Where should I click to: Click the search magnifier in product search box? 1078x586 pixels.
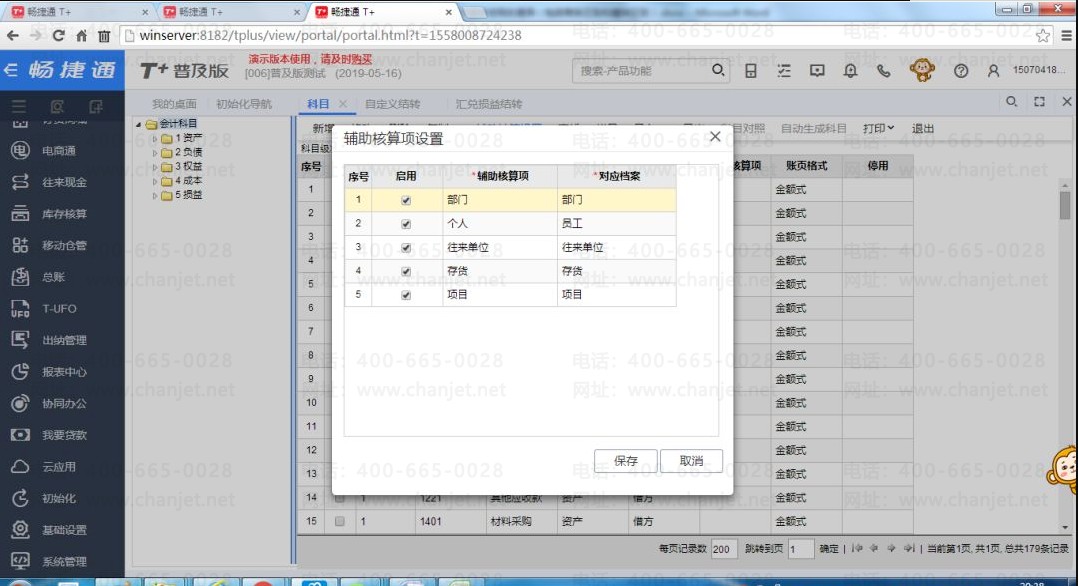[x=718, y=70]
